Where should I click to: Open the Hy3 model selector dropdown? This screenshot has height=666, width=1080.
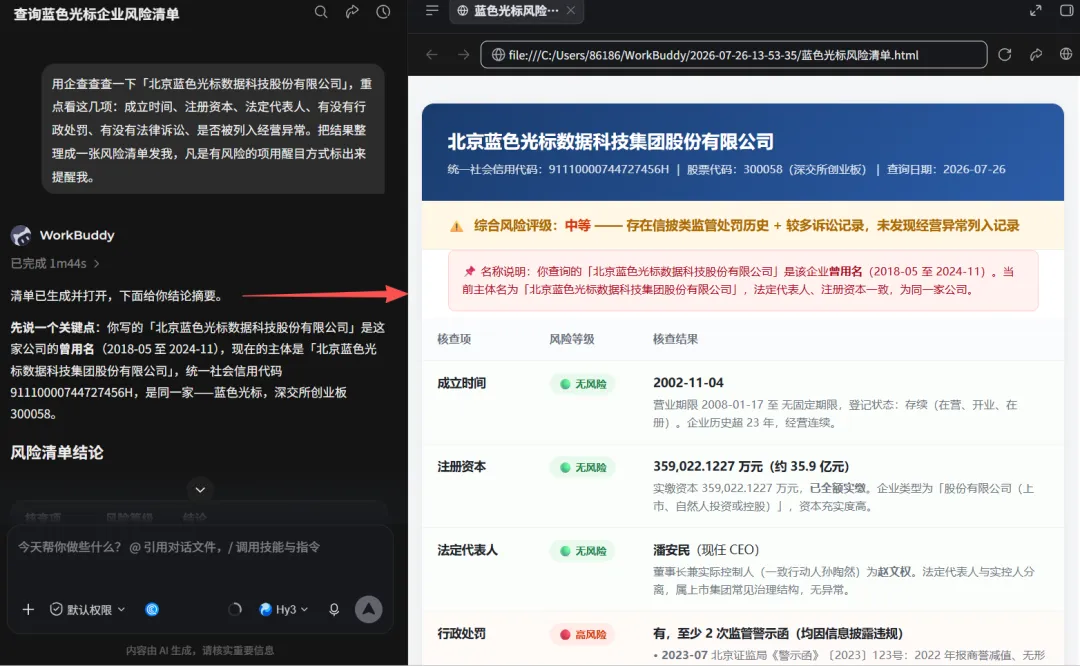(x=284, y=610)
